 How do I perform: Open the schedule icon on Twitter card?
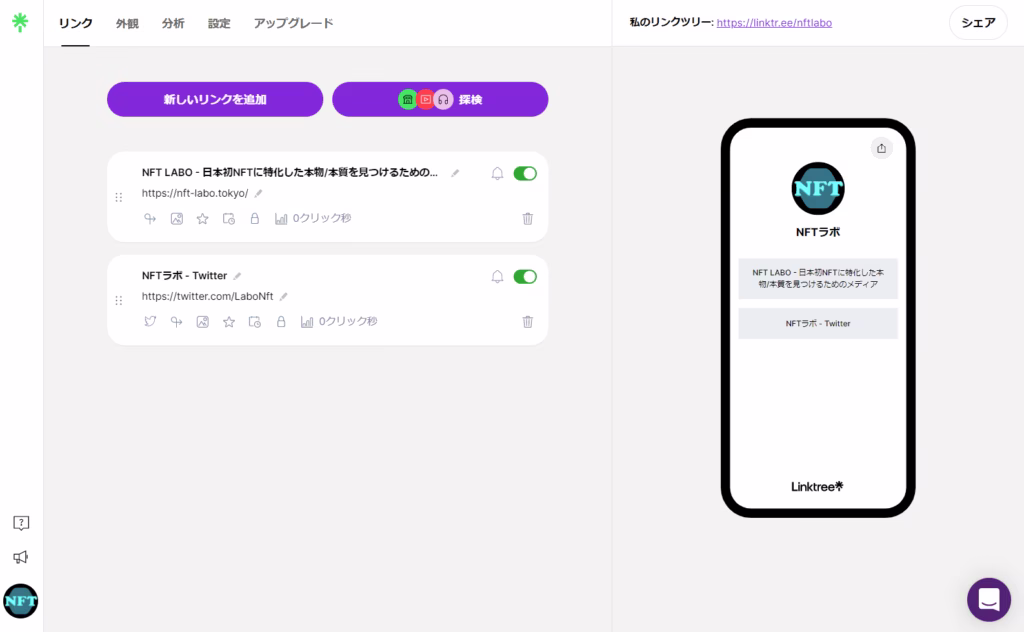[x=255, y=321]
